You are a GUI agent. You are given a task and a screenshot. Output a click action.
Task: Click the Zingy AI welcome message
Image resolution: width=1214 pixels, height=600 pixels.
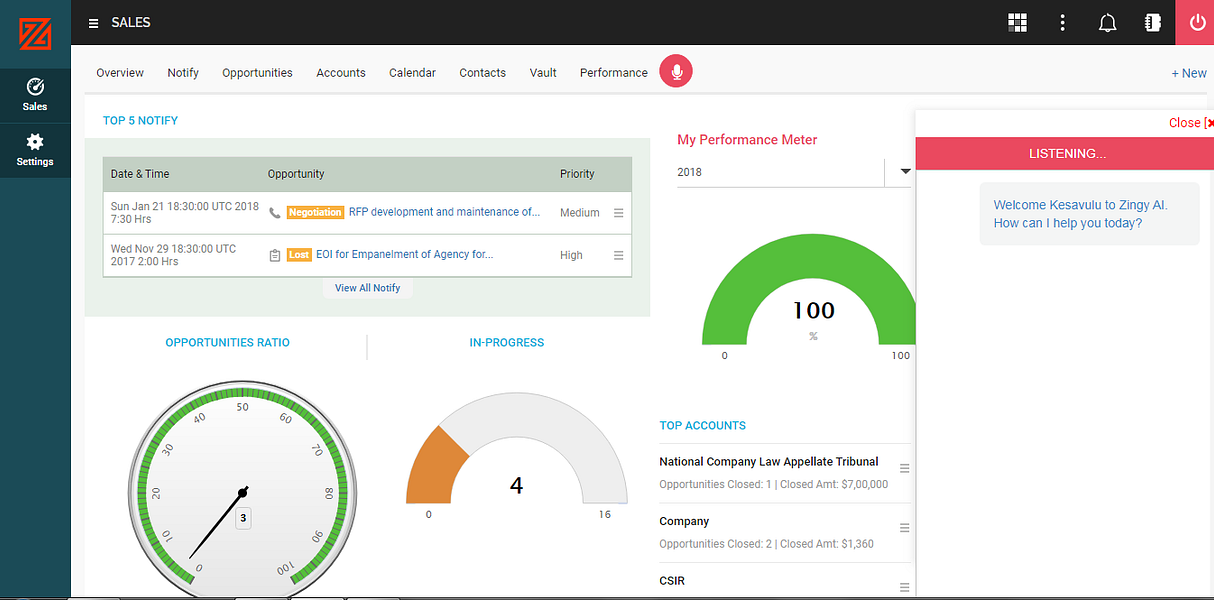tap(1088, 214)
